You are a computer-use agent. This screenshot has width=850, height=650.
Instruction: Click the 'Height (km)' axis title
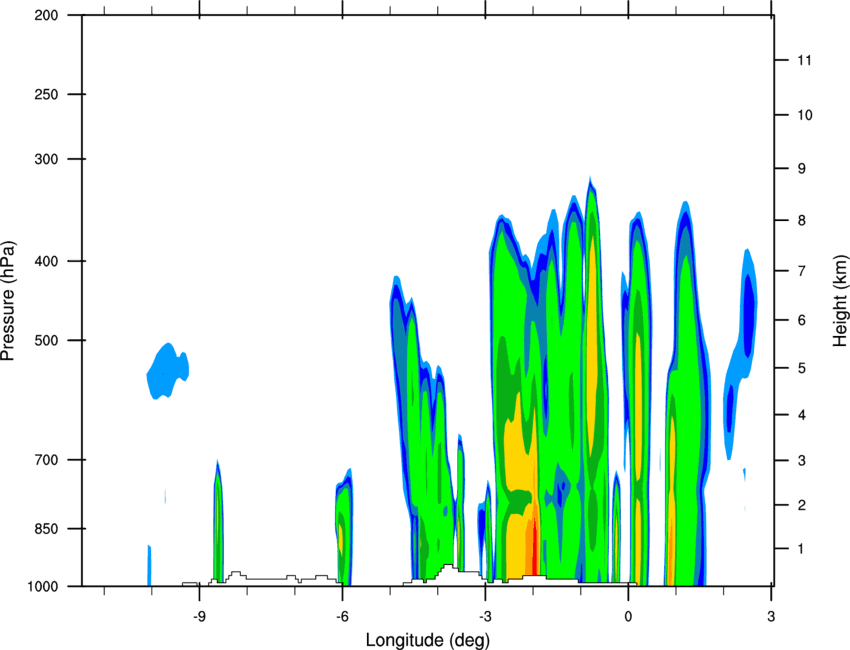tap(840, 300)
